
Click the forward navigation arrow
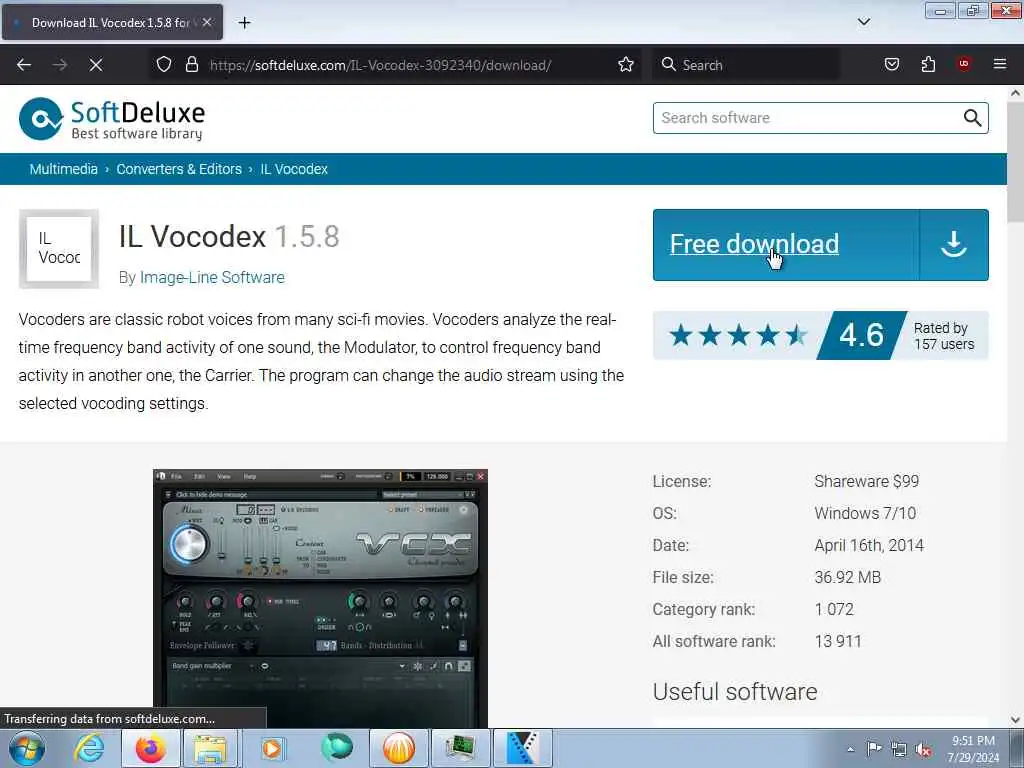coord(60,65)
